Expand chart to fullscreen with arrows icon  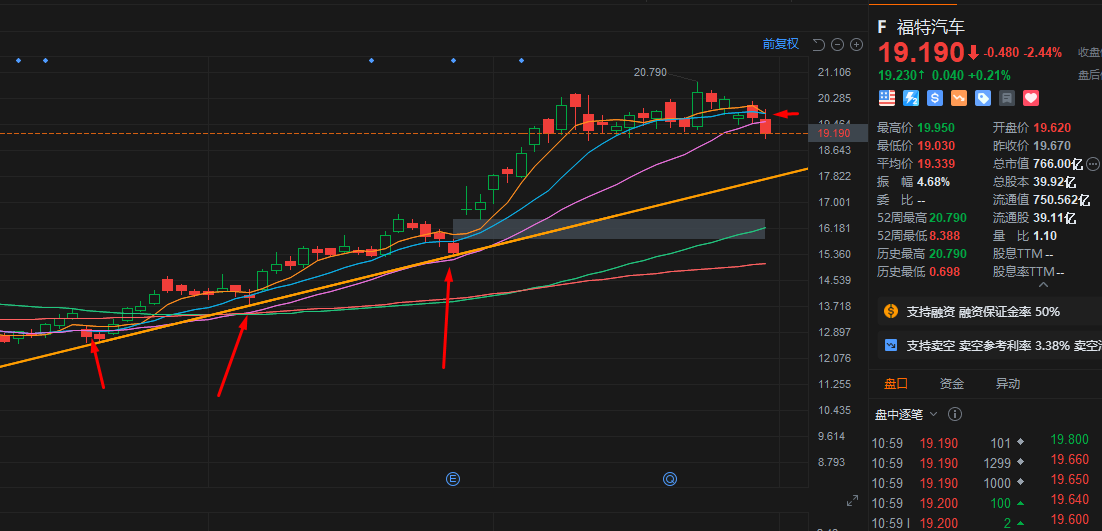tap(853, 502)
